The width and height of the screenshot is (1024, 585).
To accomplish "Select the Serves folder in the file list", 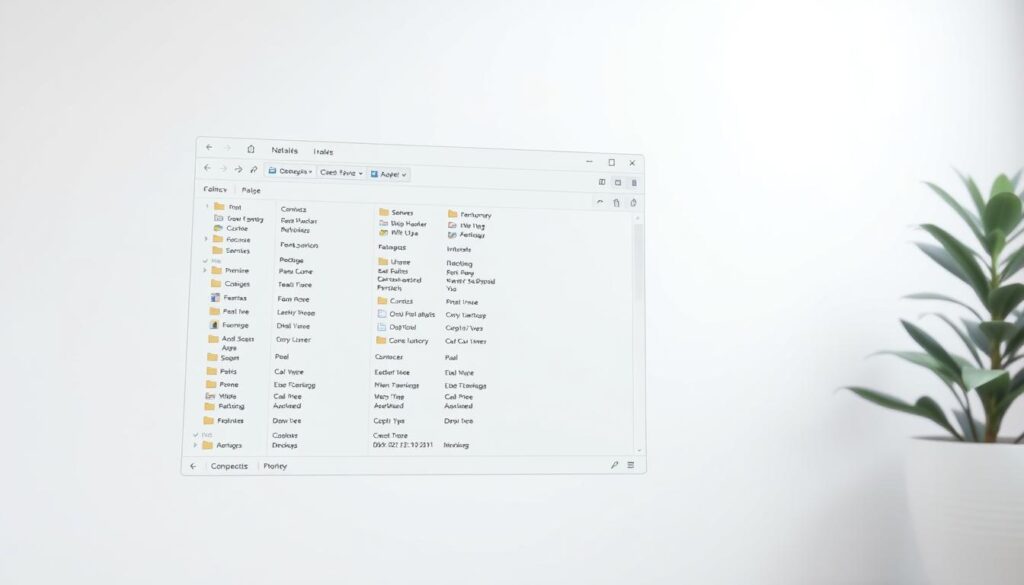I will tap(404, 212).
